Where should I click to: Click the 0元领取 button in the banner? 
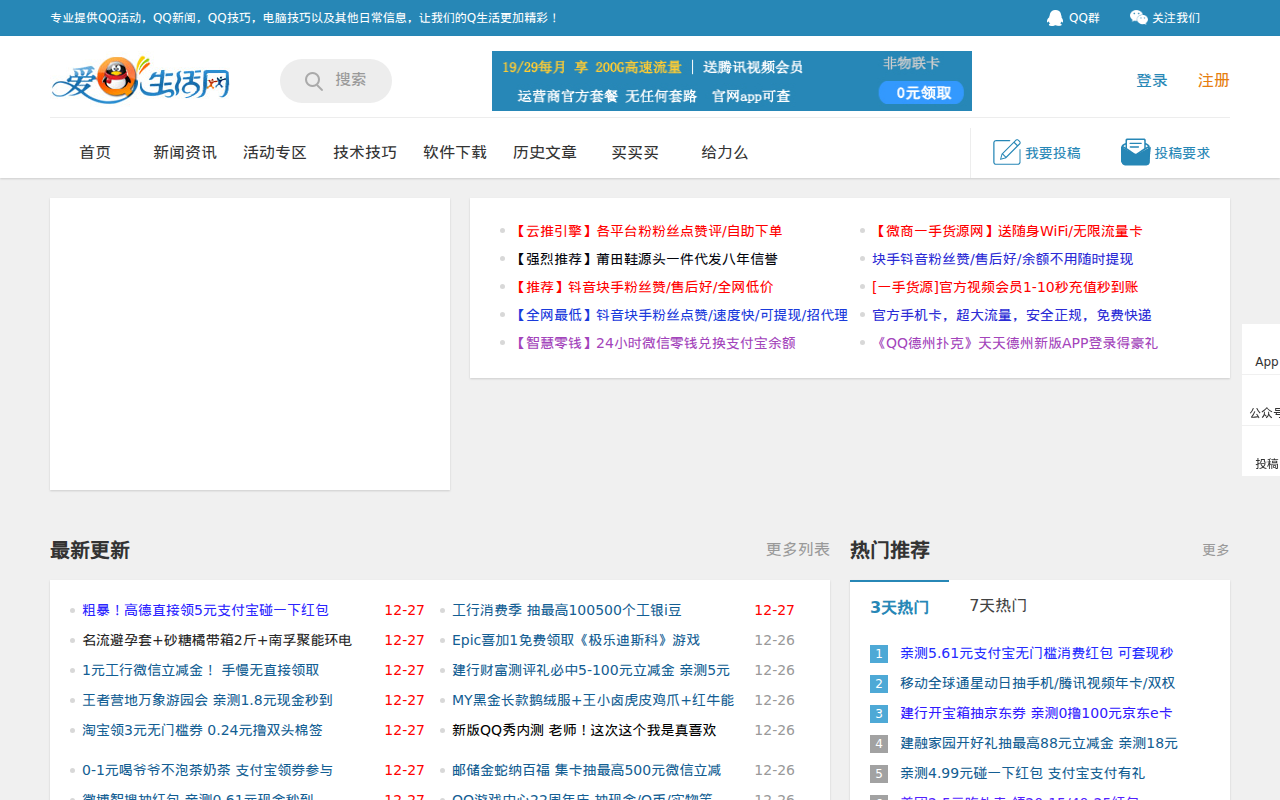(920, 92)
